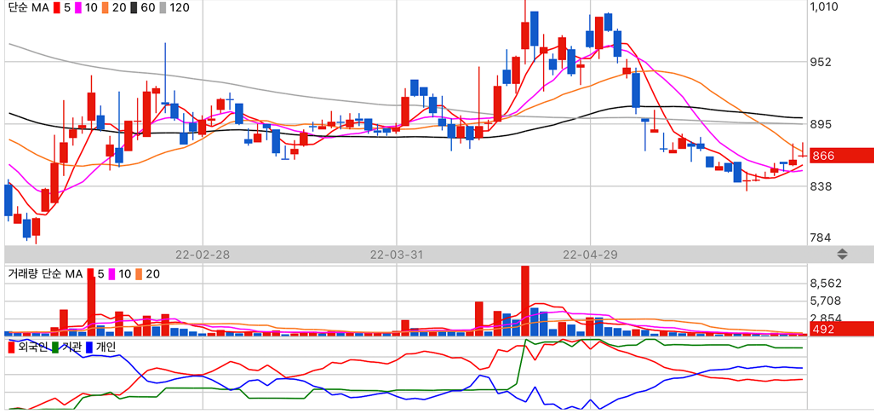Click the 8,562 volume axis label
This screenshot has height=415, width=874.
click(x=826, y=283)
